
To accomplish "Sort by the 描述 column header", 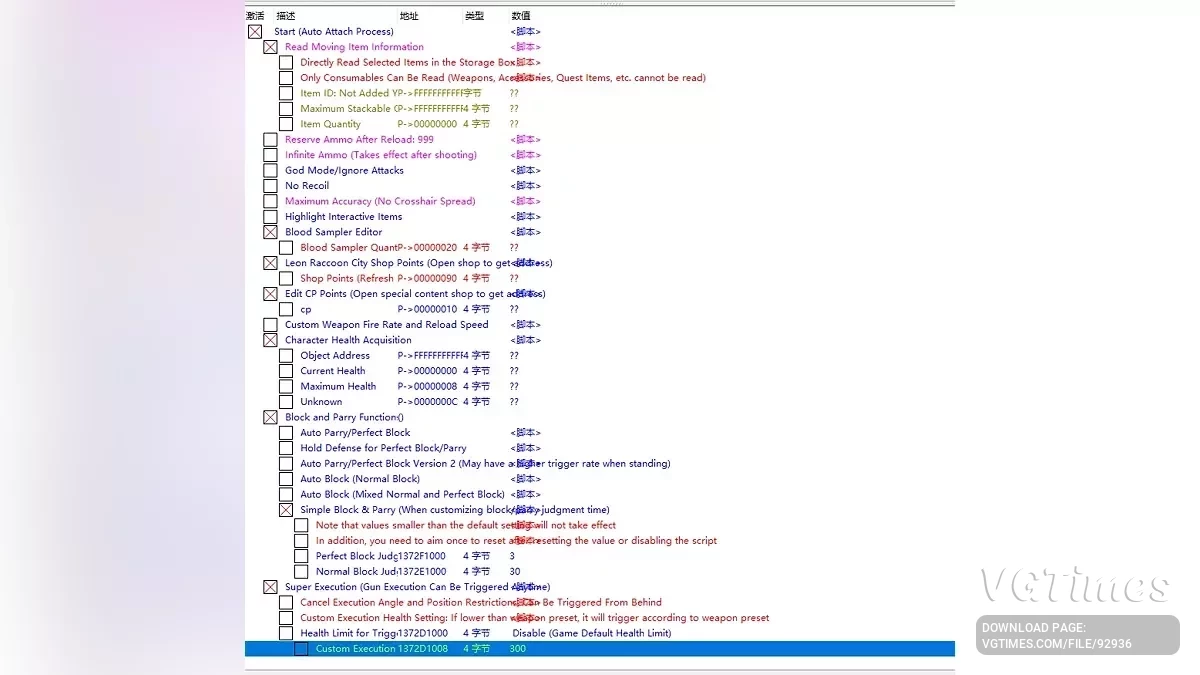I will point(286,16).
